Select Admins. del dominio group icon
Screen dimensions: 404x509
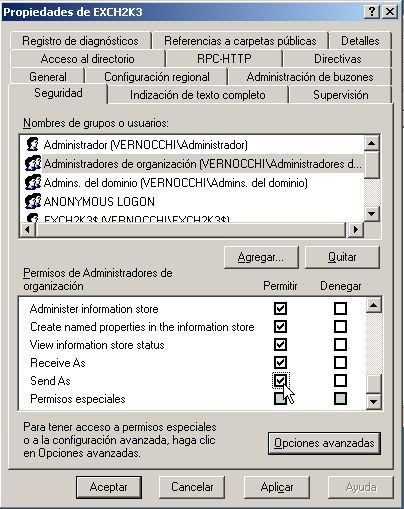(33, 183)
